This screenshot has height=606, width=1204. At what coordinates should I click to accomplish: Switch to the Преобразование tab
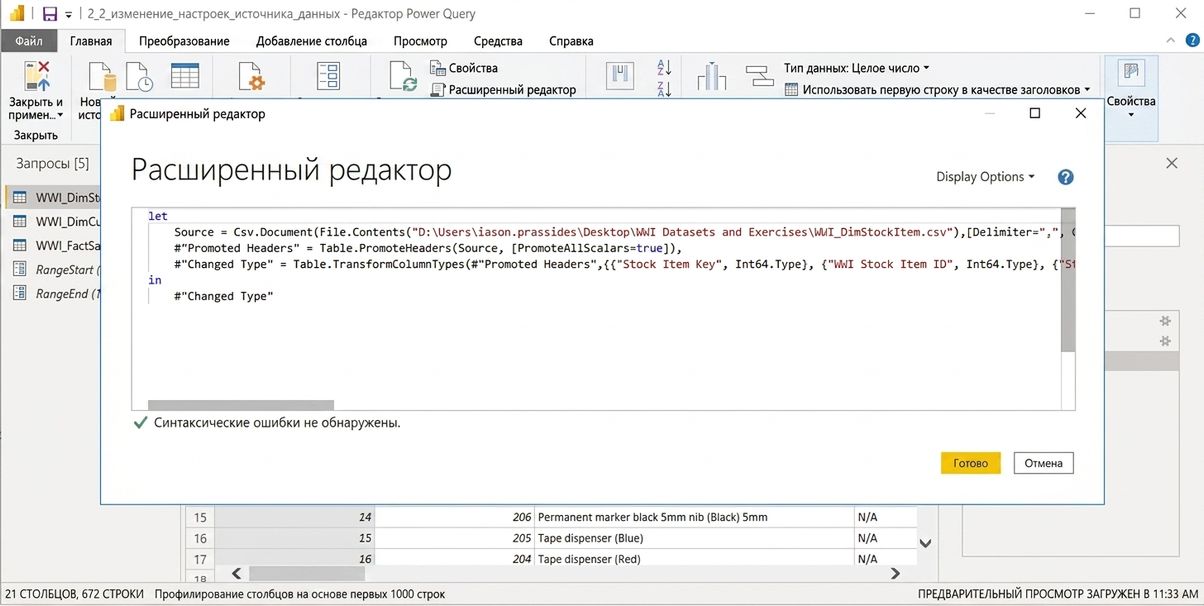(x=184, y=41)
